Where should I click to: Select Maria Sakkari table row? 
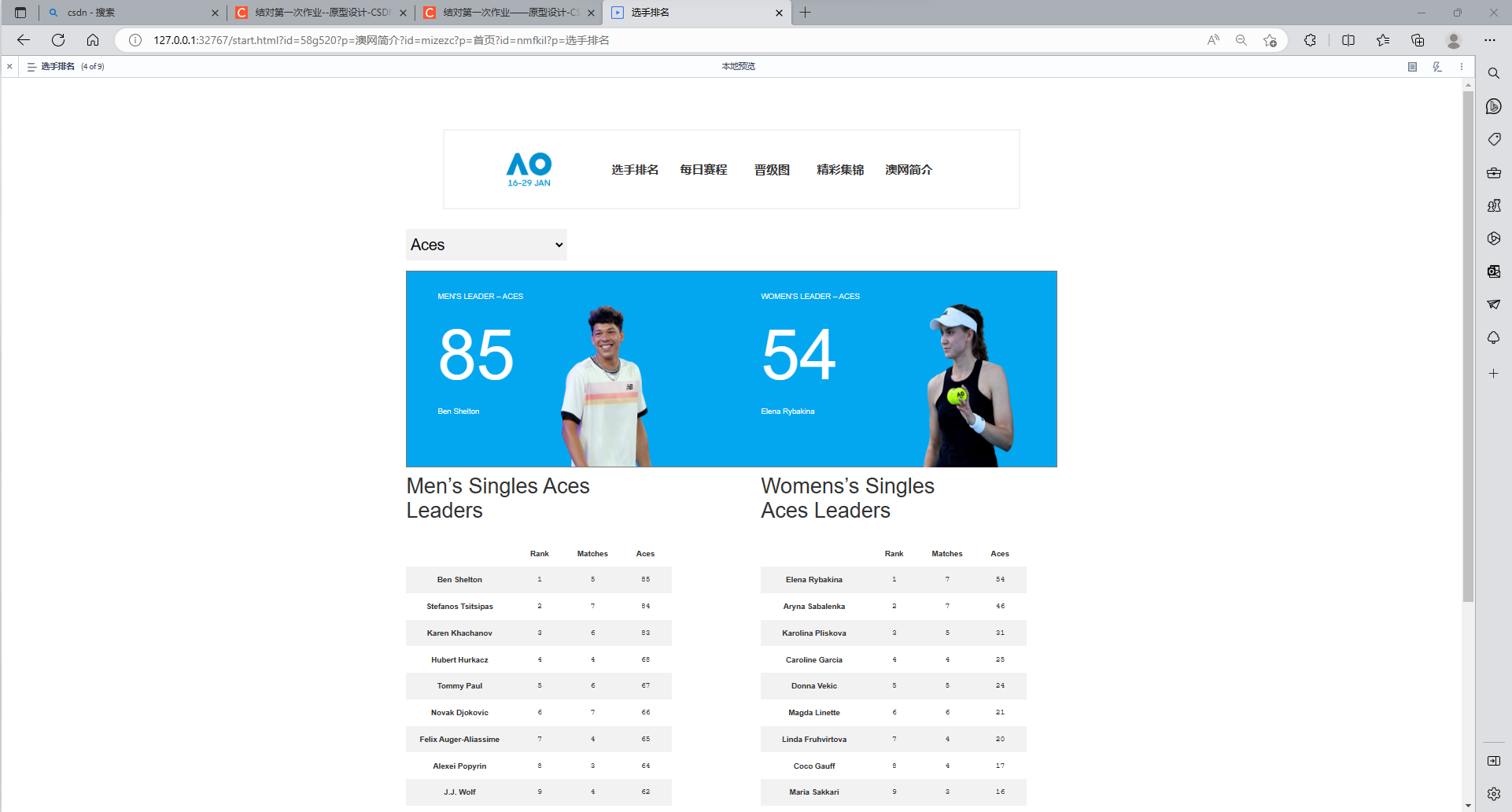pyautogui.click(x=894, y=792)
